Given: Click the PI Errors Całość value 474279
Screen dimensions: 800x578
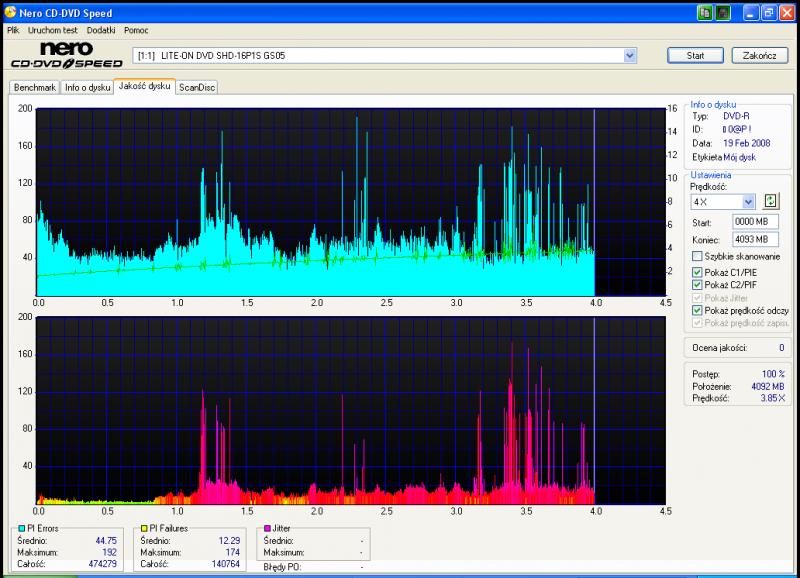Looking at the screenshot, I should tap(103, 564).
